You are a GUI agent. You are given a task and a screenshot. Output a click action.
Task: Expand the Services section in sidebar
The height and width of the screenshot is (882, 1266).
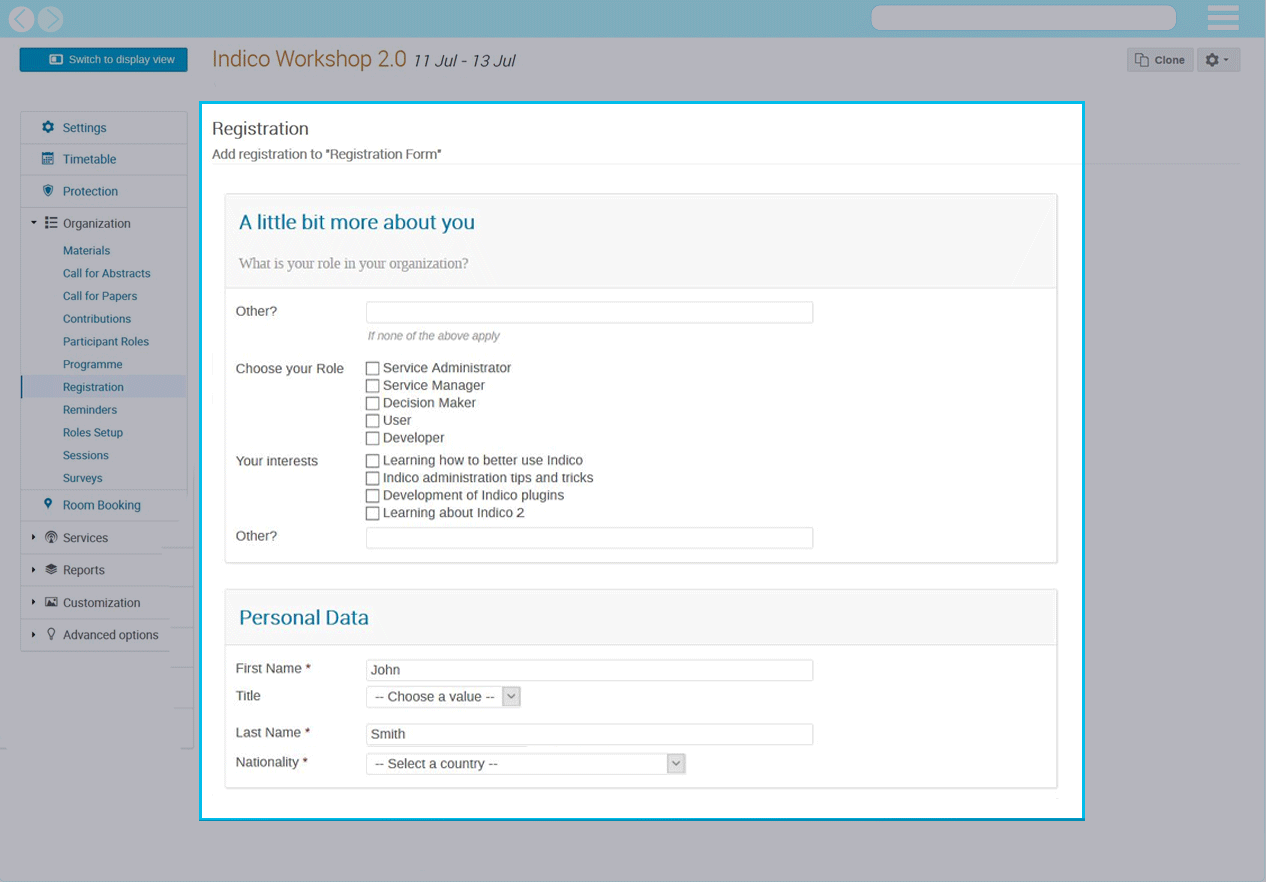[x=34, y=538]
